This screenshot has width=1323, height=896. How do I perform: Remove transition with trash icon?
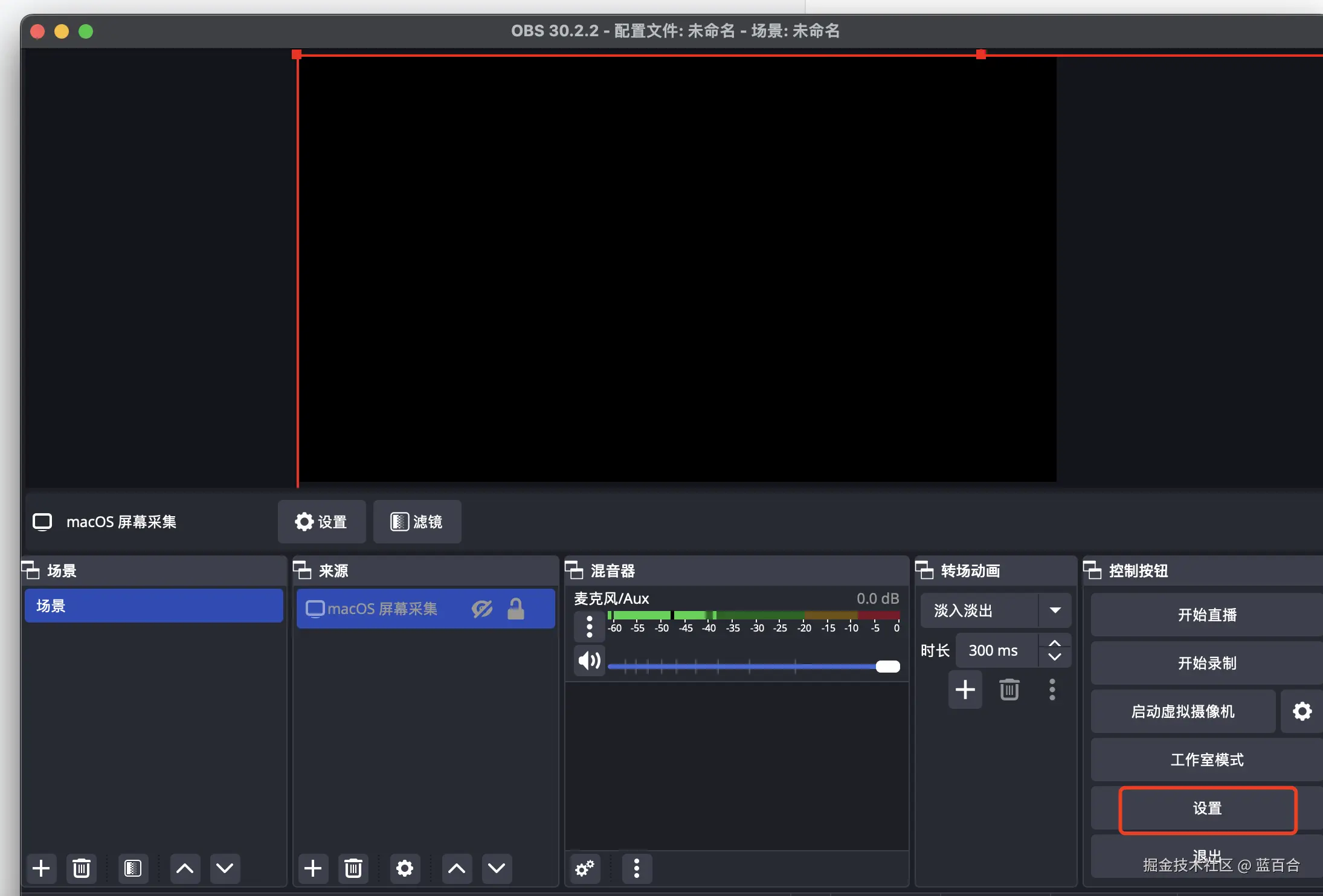1009,689
